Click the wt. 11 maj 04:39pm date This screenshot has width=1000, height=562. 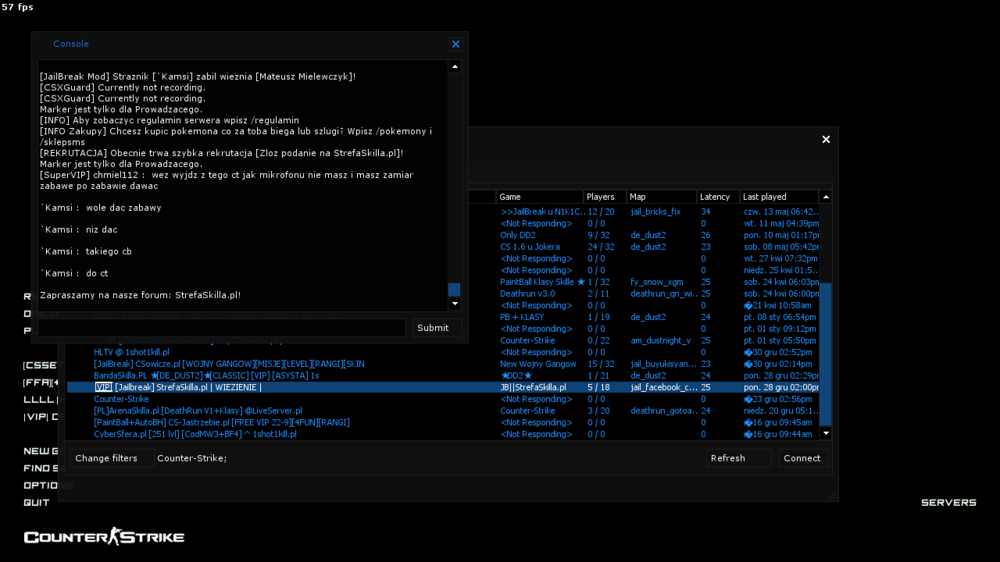(x=781, y=224)
